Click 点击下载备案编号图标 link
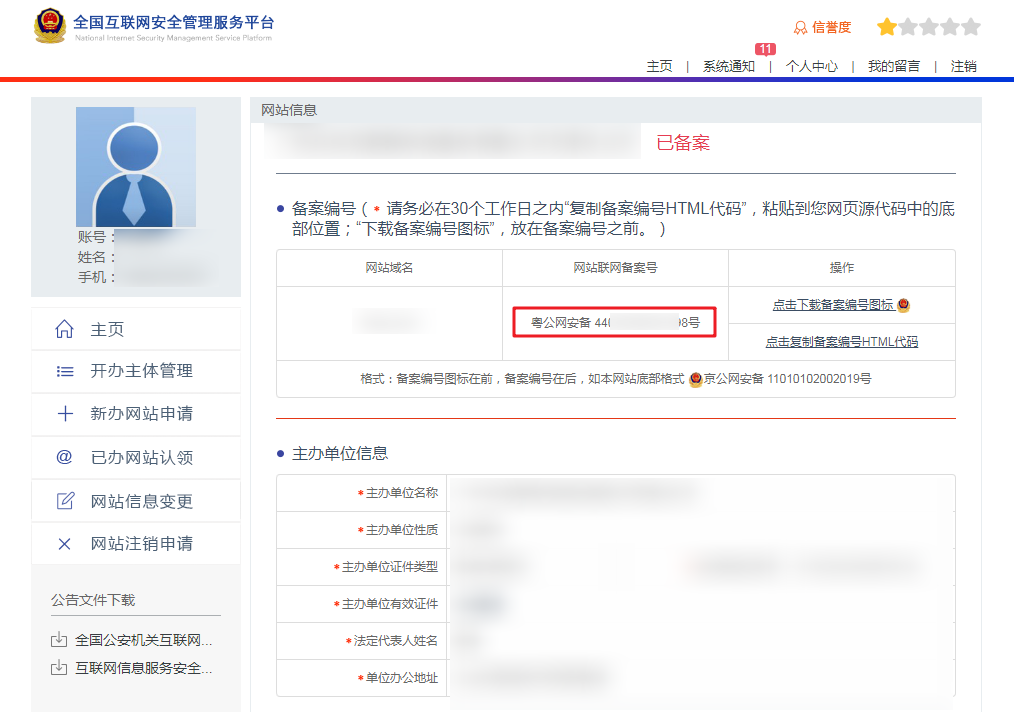The height and width of the screenshot is (712, 1014). [833, 305]
